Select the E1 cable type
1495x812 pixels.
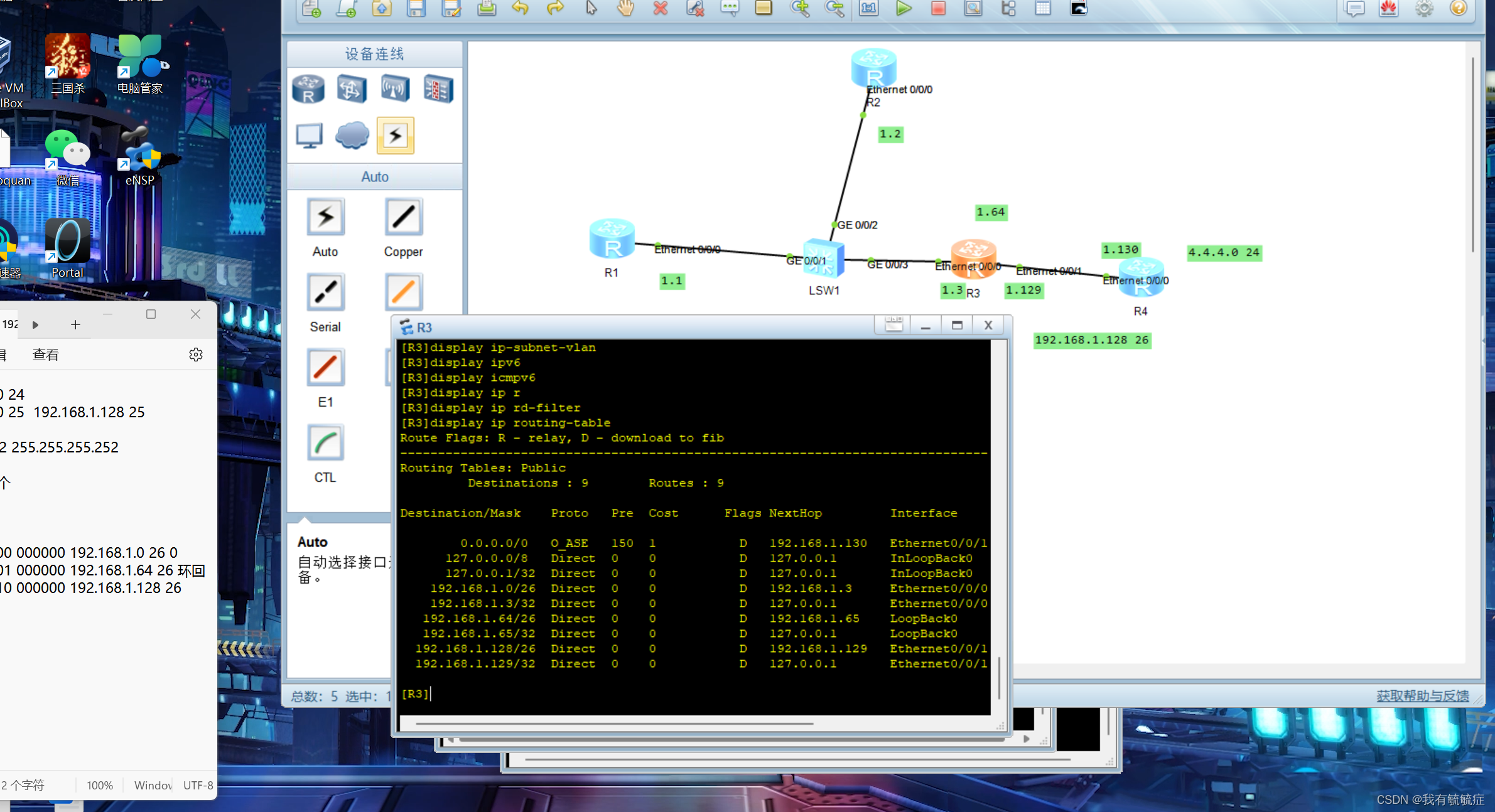[325, 368]
